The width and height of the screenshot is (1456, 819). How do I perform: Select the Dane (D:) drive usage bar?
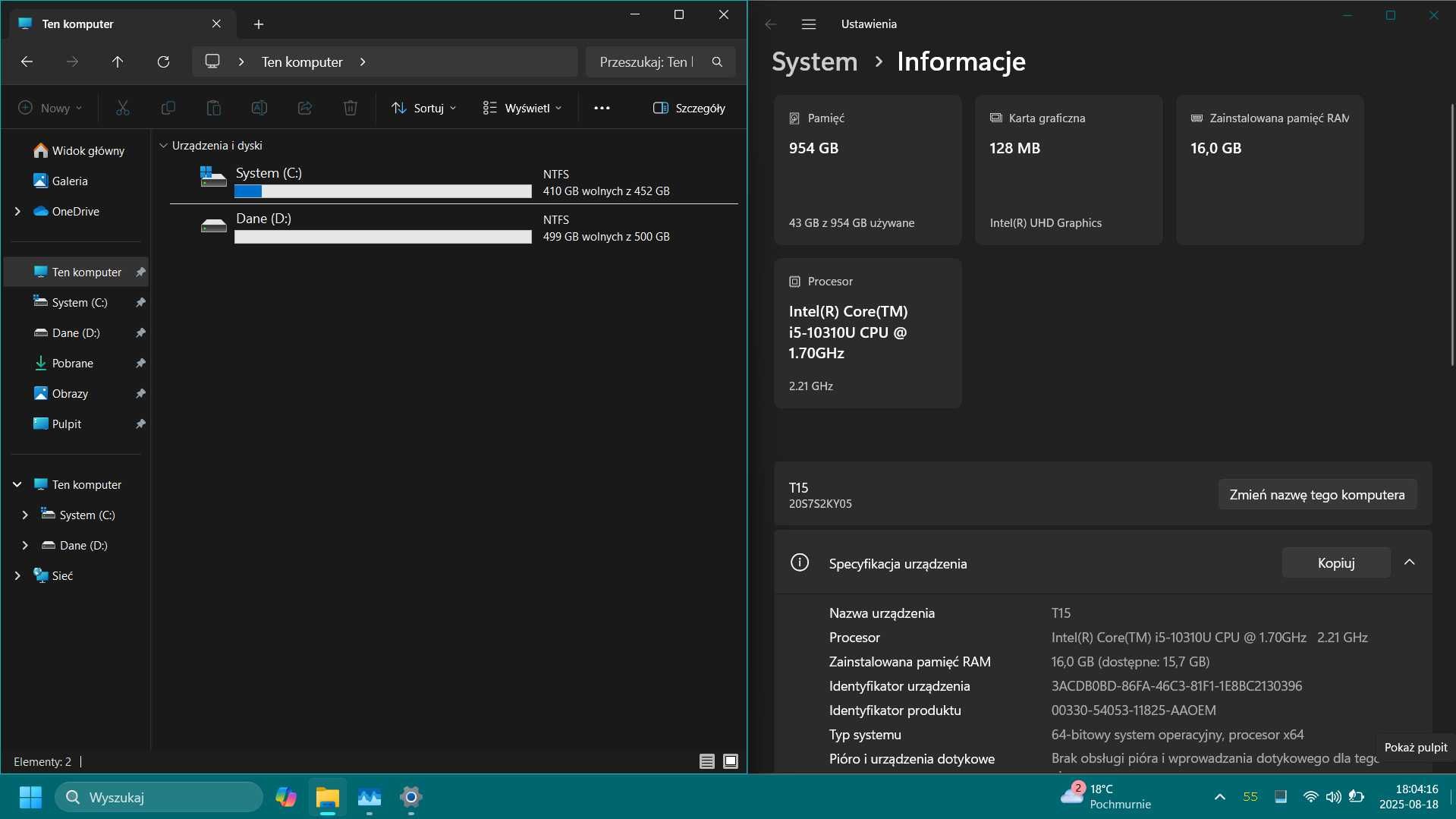(x=383, y=237)
